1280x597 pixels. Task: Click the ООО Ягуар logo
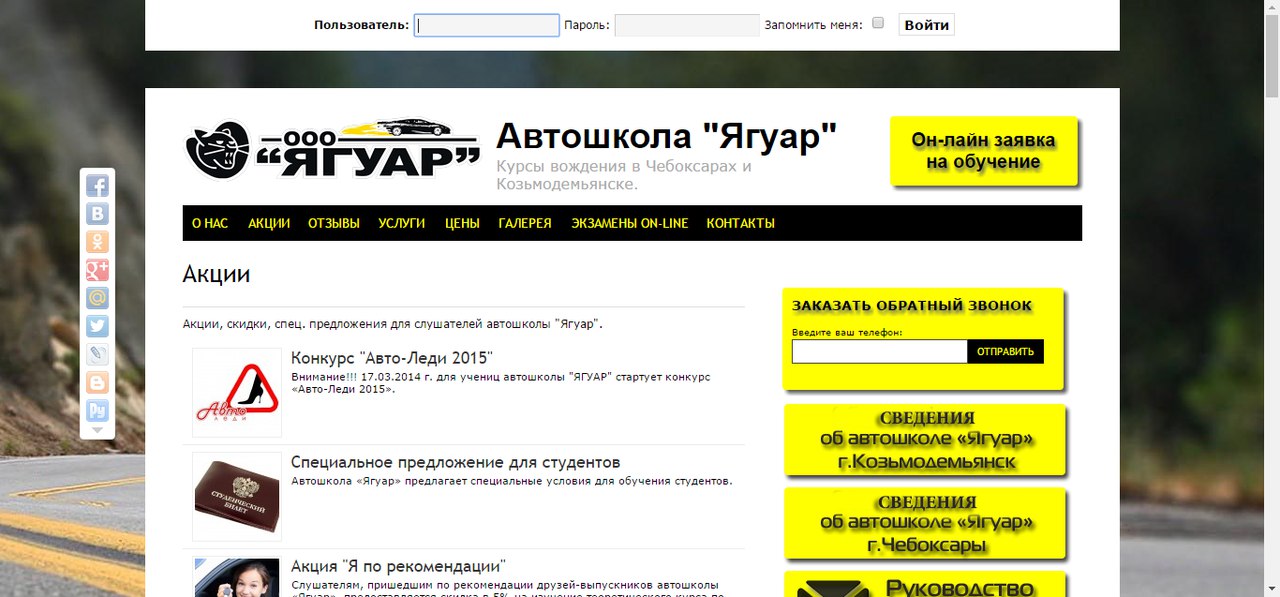pyautogui.click(x=333, y=149)
